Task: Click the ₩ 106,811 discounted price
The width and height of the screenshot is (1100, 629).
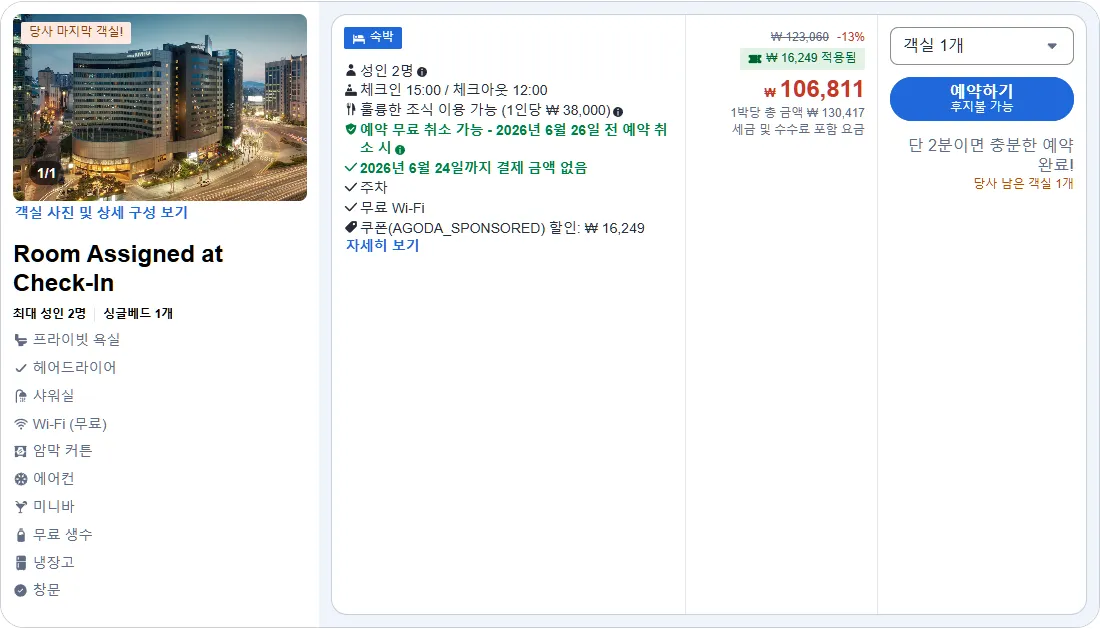Action: [814, 89]
